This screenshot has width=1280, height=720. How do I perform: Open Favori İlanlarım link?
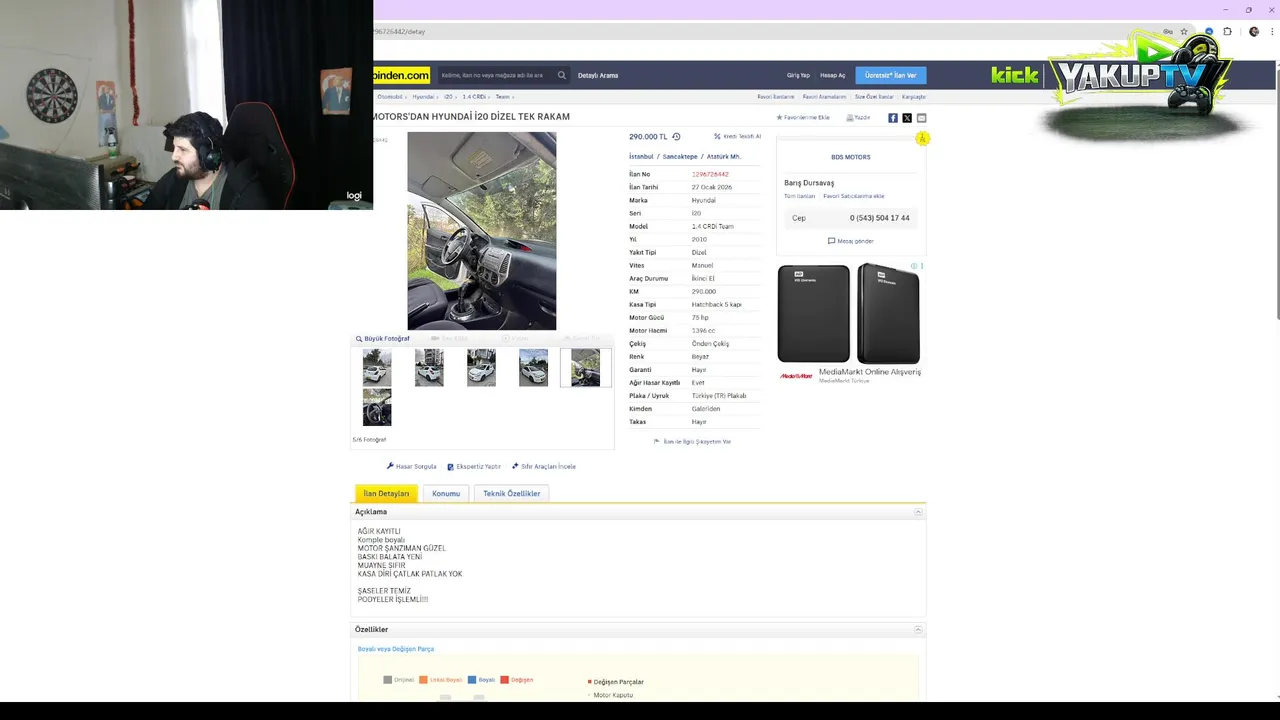(x=776, y=97)
